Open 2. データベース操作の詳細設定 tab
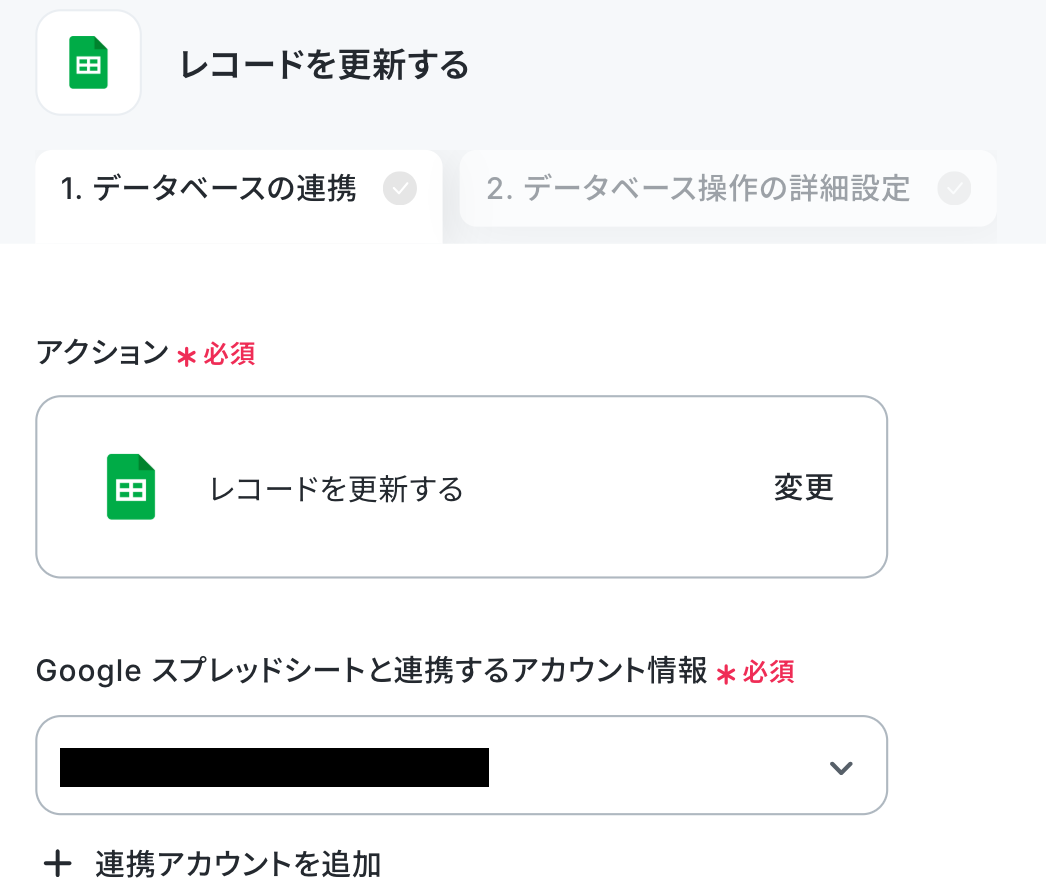1046x896 pixels. (728, 188)
